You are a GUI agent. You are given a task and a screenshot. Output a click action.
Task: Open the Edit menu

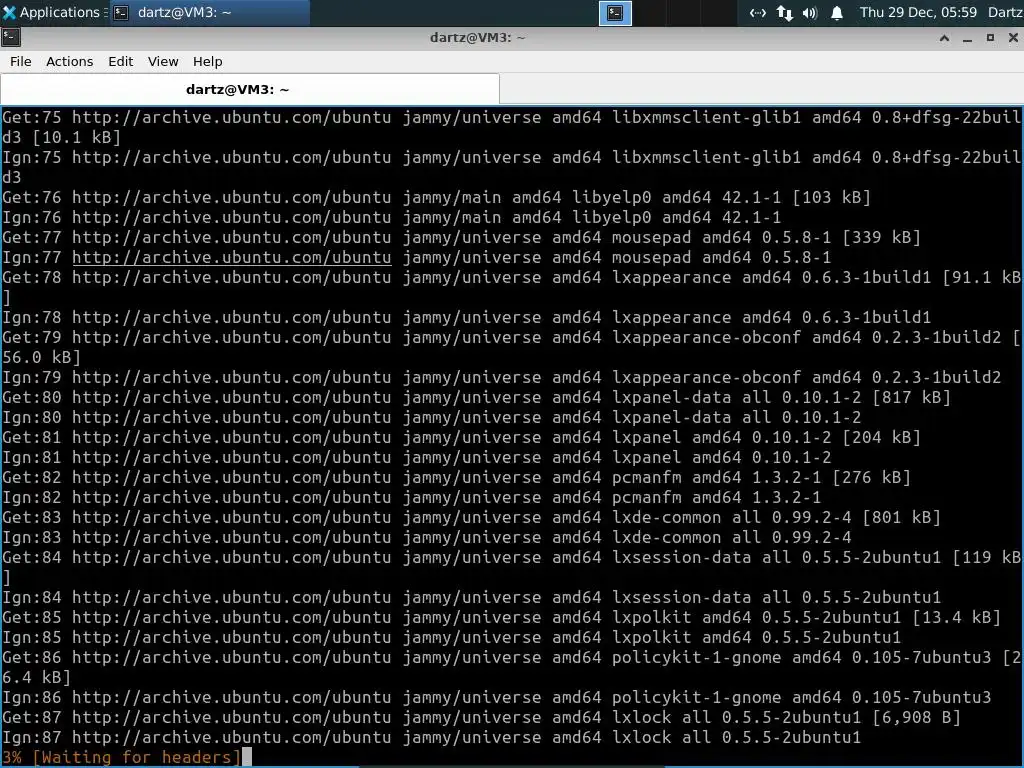(120, 61)
